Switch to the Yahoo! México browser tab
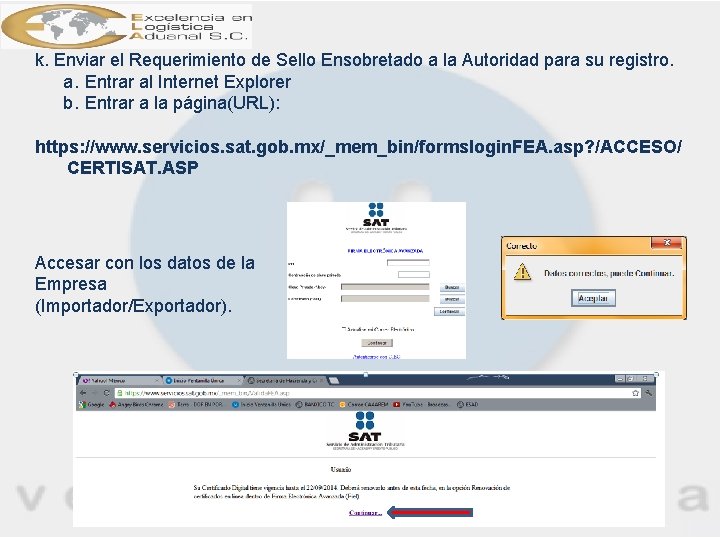This screenshot has height=540, width=720. (x=119, y=381)
